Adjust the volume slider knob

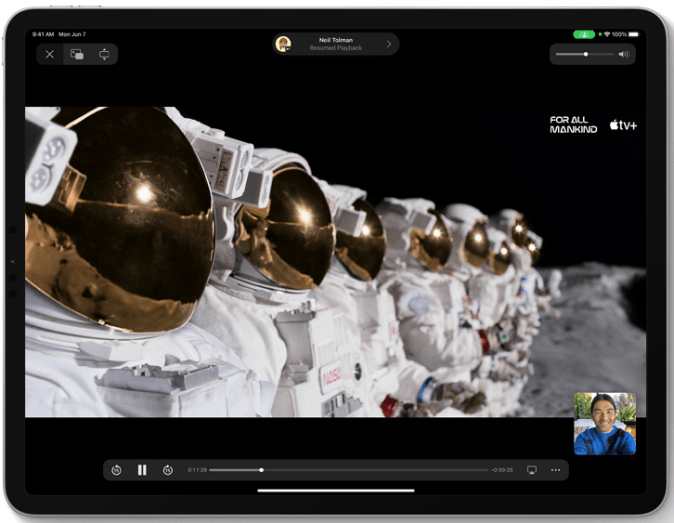[586, 54]
